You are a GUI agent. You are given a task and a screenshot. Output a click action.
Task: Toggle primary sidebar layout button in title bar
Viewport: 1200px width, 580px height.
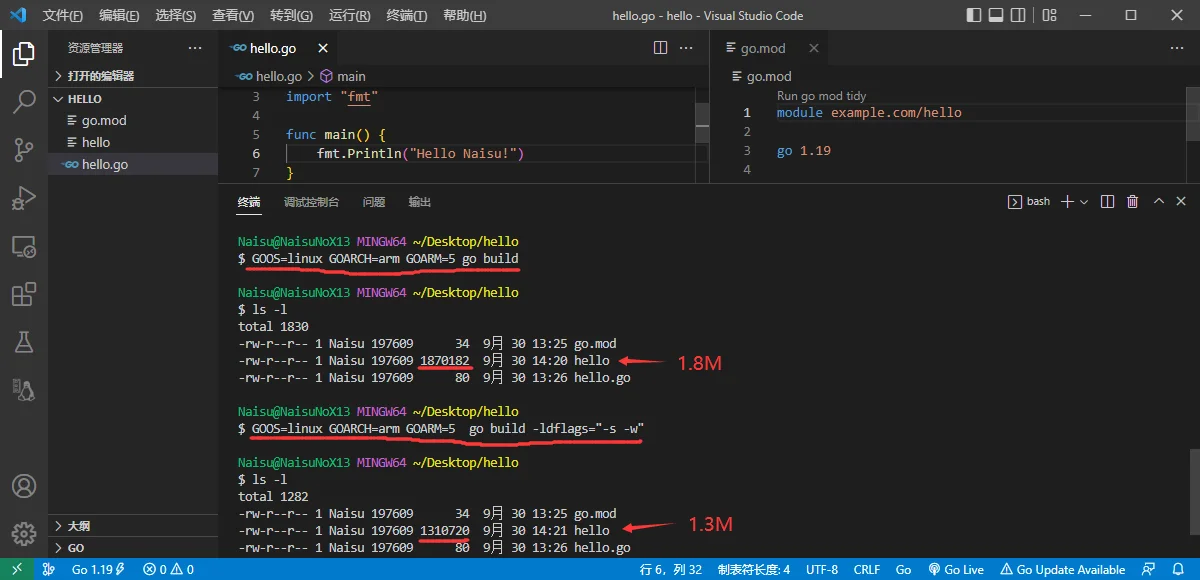975,15
